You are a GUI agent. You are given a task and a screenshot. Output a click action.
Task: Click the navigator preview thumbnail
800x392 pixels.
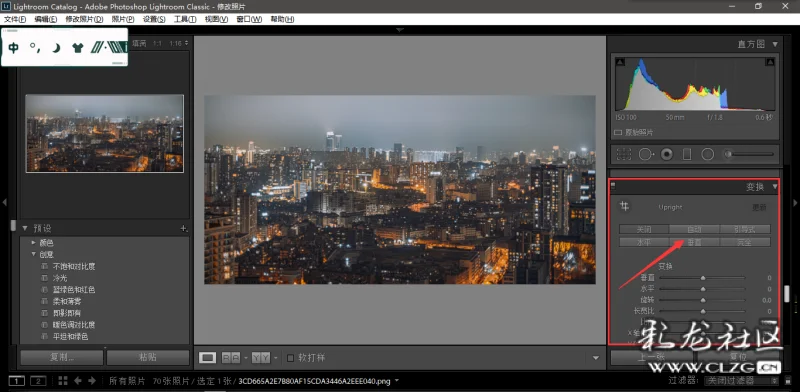coord(105,133)
